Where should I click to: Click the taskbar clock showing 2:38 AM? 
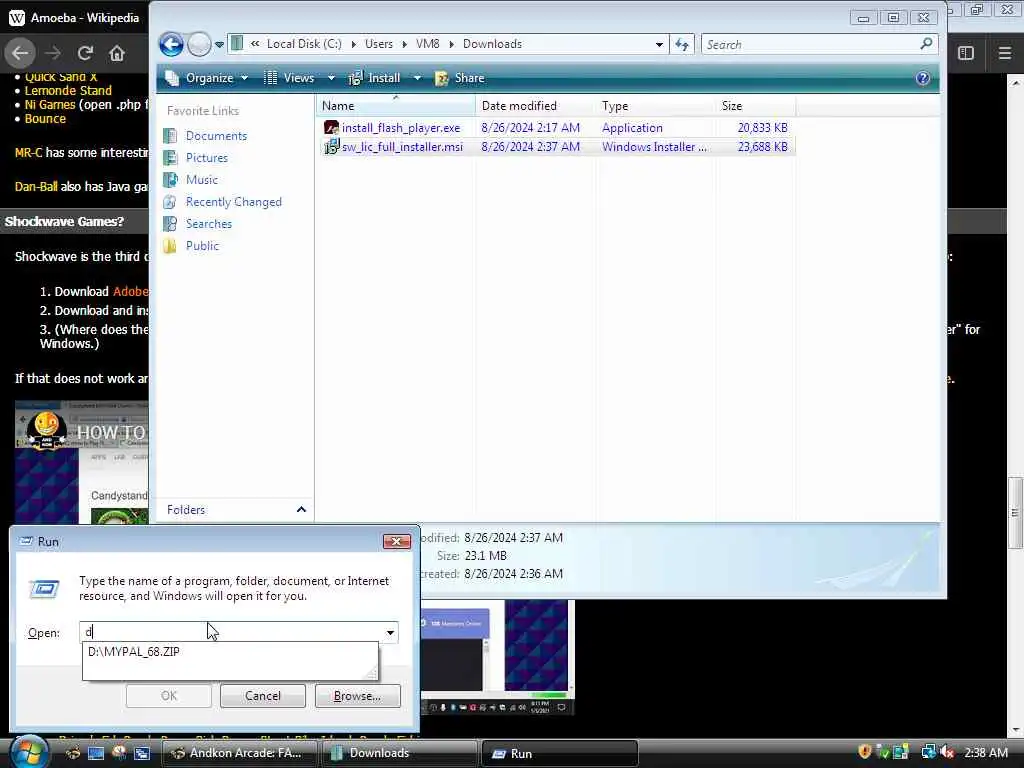(x=986, y=753)
